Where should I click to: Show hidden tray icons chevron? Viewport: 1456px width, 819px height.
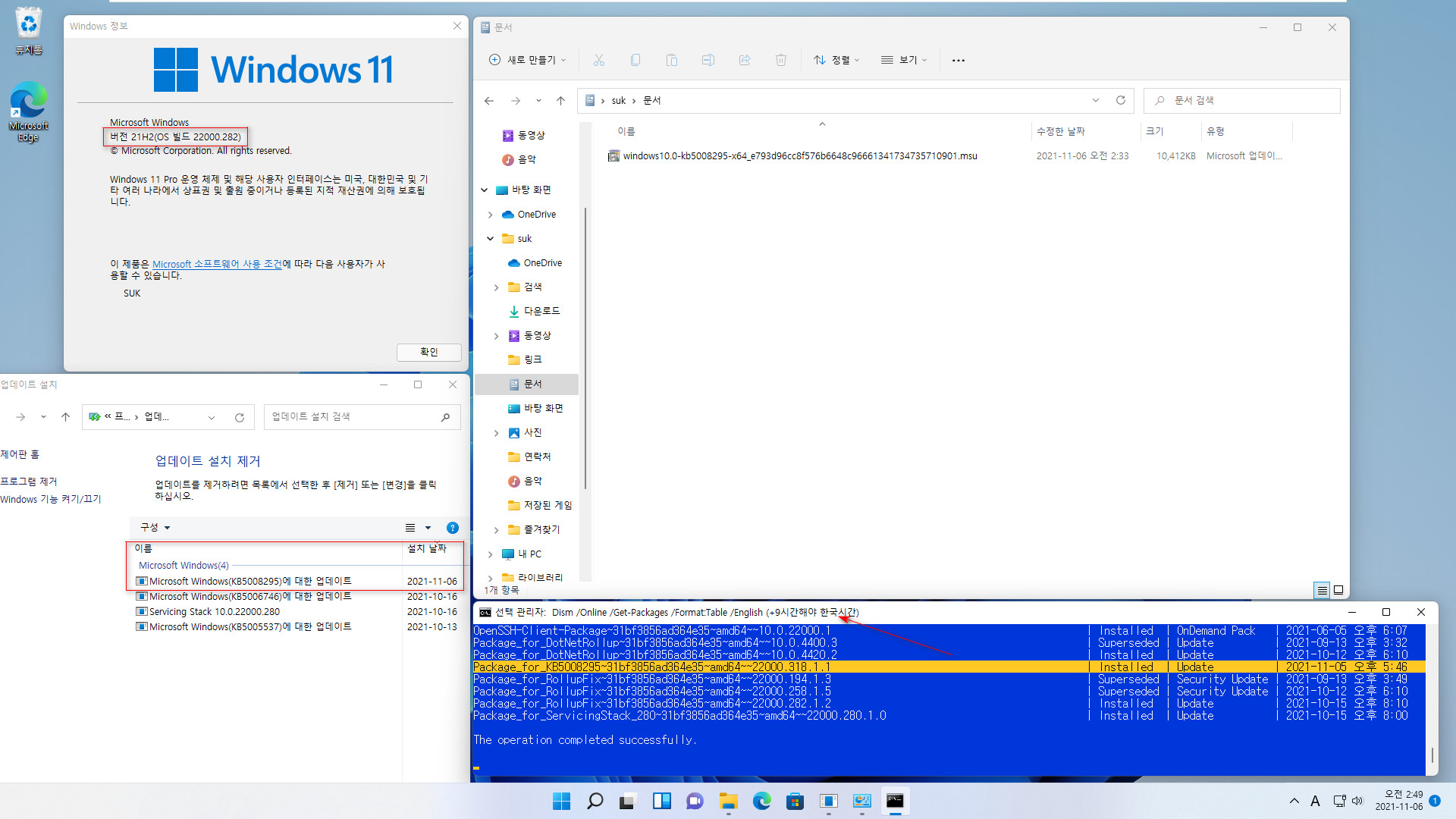tap(1294, 801)
